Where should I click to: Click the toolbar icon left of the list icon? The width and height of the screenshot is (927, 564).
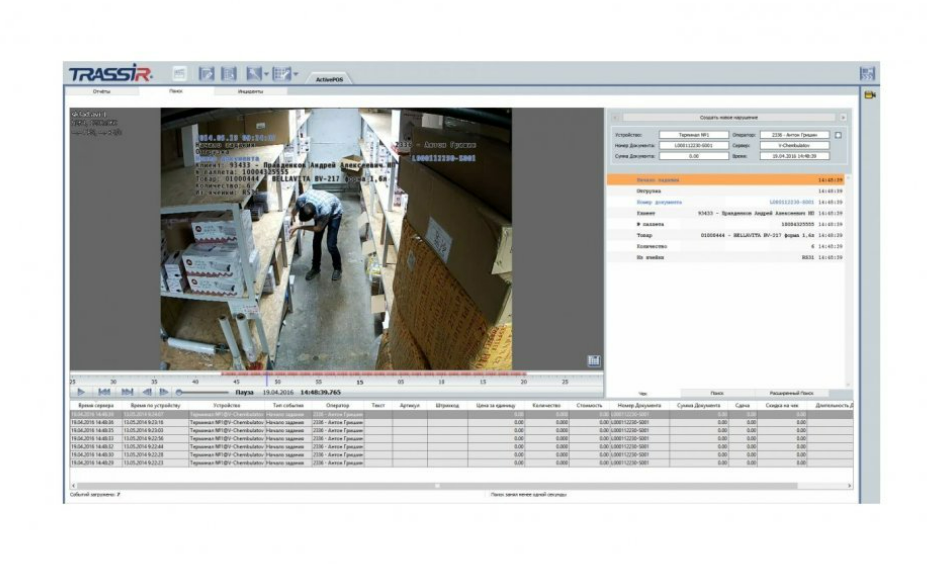(206, 73)
